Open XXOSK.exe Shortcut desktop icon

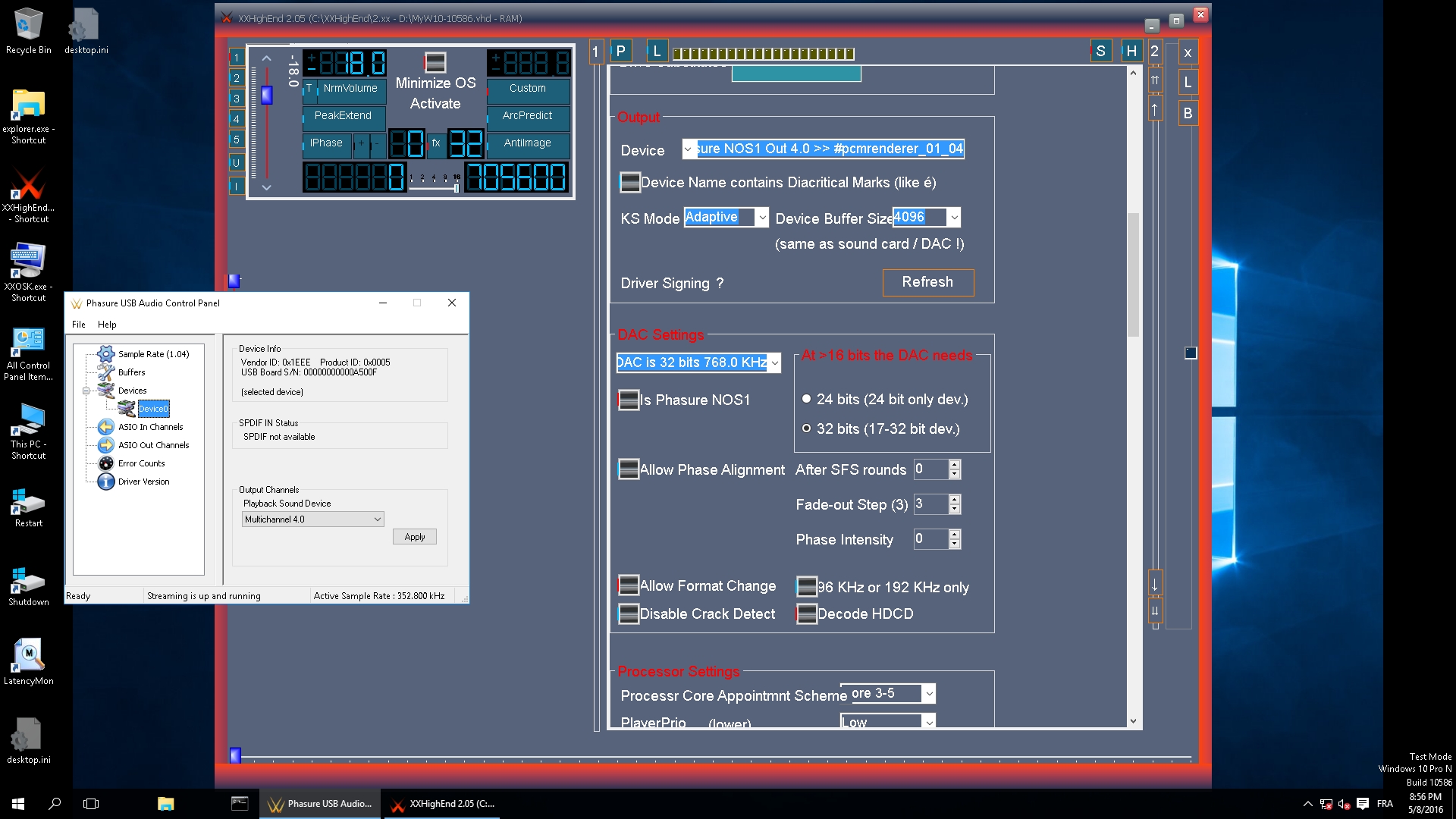(28, 273)
